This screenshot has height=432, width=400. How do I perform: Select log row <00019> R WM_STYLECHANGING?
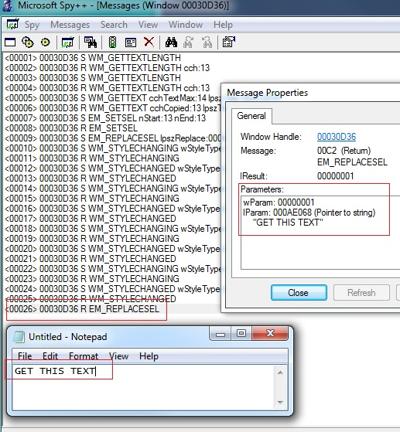[x=92, y=239]
